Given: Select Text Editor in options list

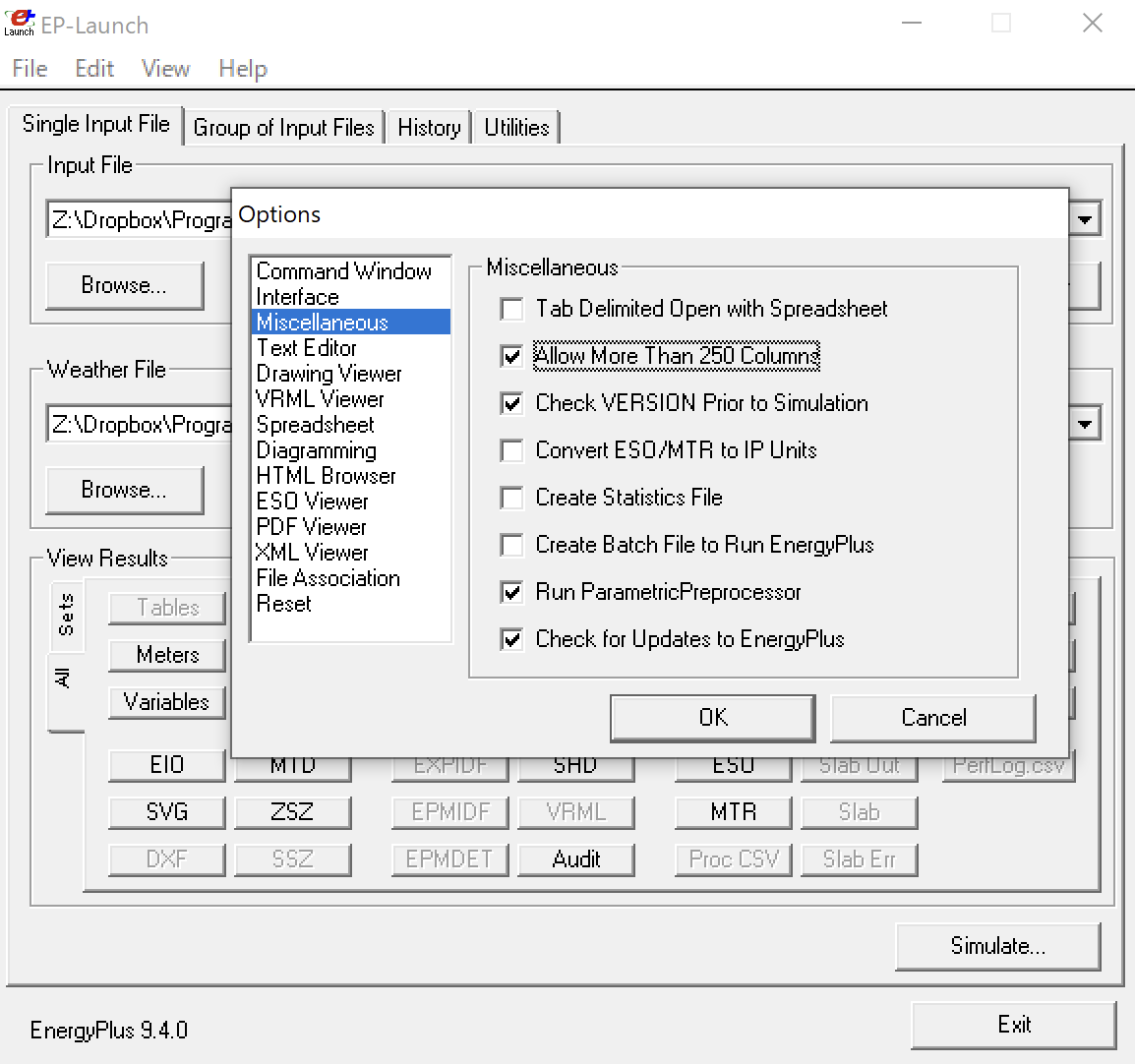Looking at the screenshot, I should click(351, 348).
